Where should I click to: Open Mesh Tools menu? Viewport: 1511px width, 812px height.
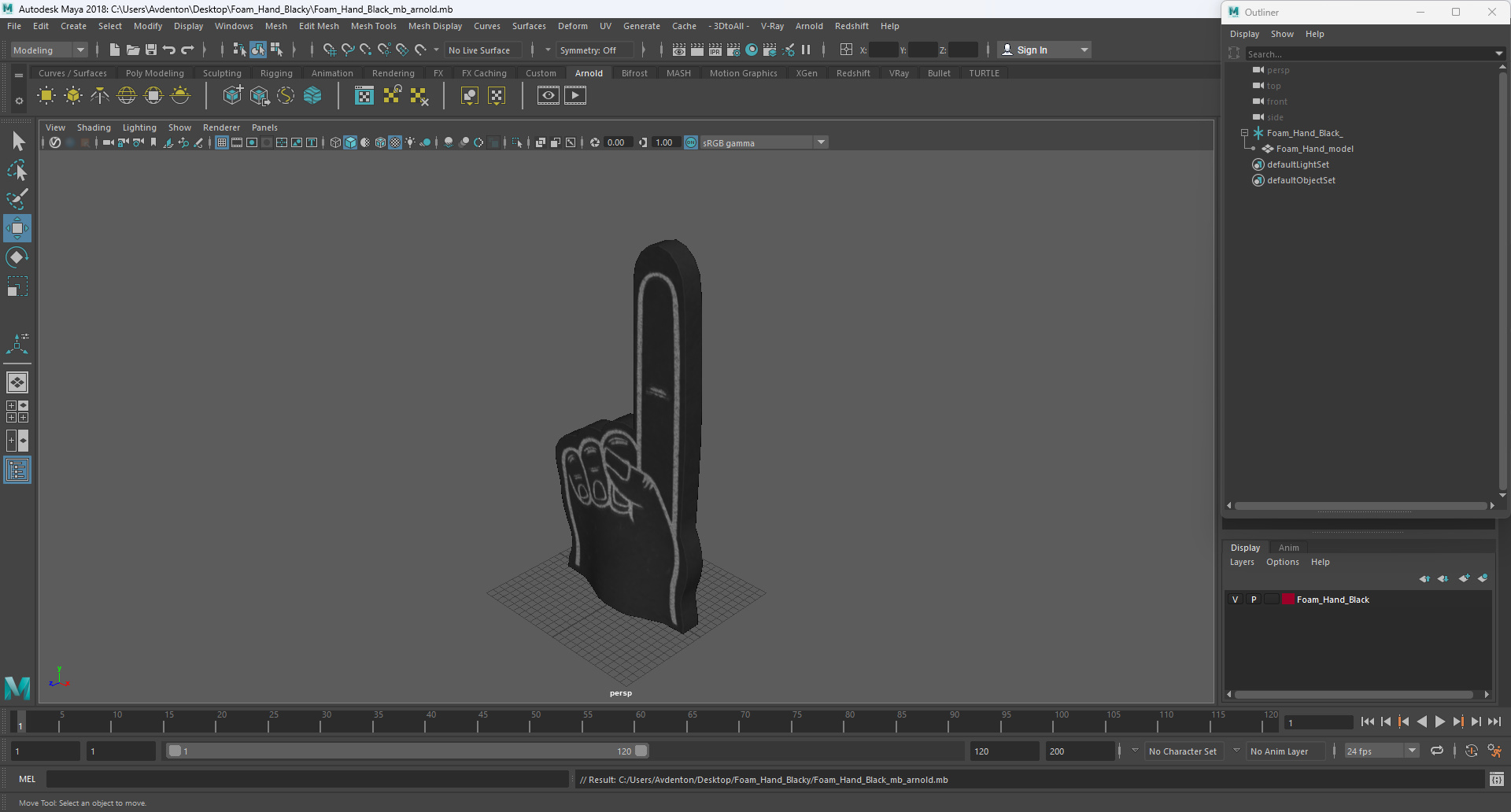pyautogui.click(x=373, y=26)
